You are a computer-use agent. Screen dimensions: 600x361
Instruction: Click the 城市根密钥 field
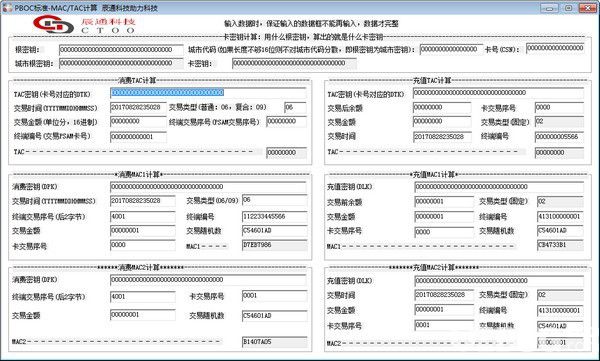[121, 63]
